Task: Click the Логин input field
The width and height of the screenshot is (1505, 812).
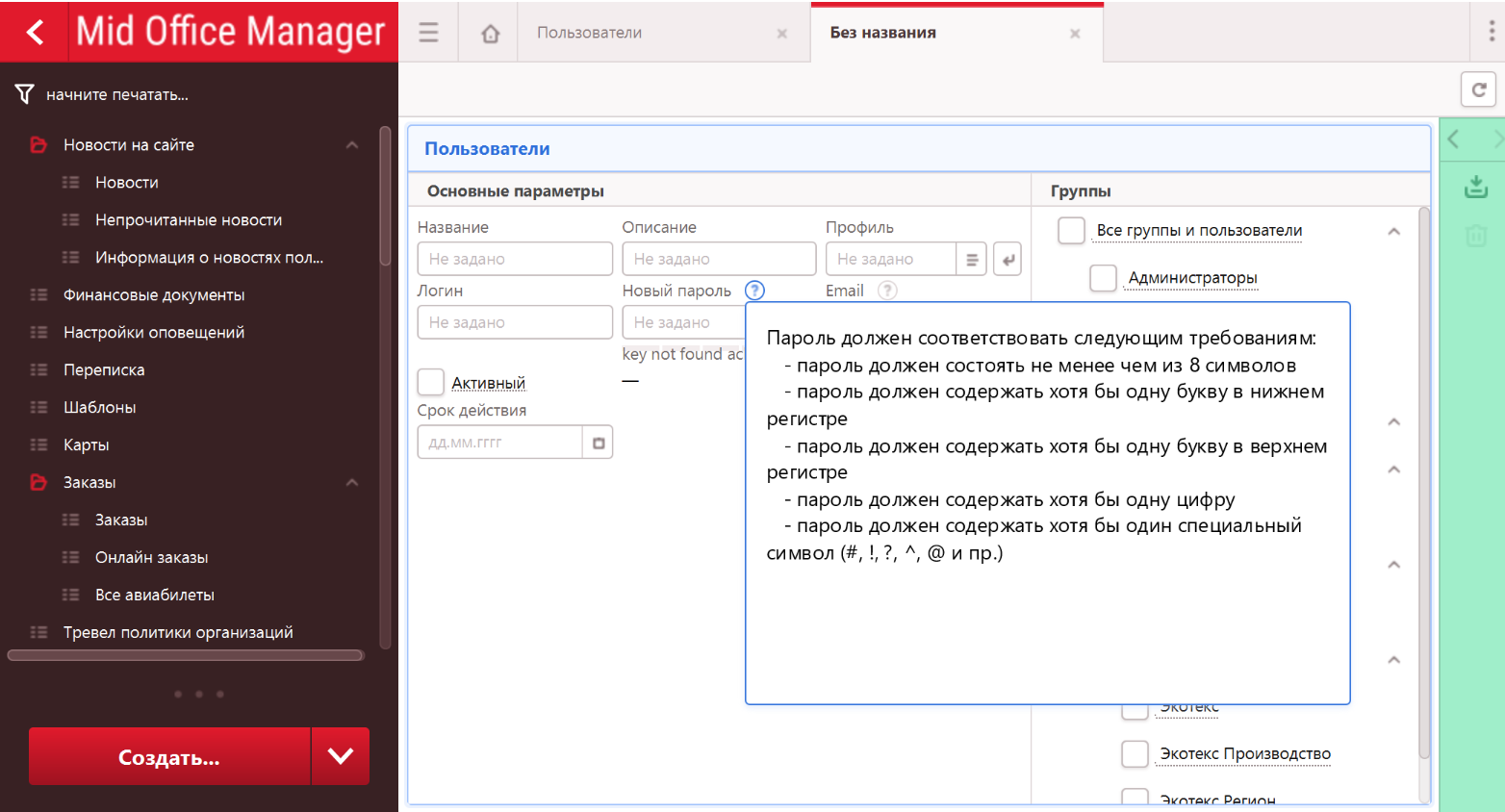Action: [515, 322]
